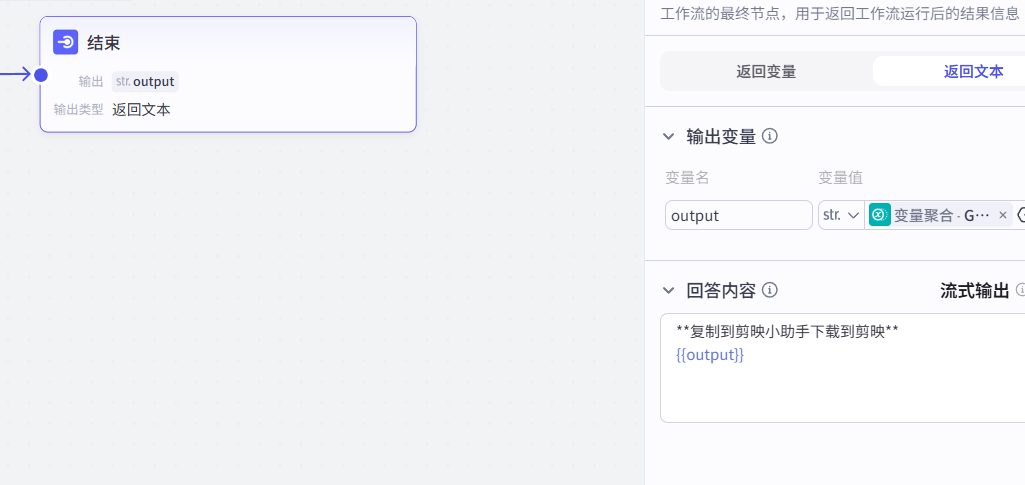
Task: Click the 返回文本 output type in node
Action: 141,110
